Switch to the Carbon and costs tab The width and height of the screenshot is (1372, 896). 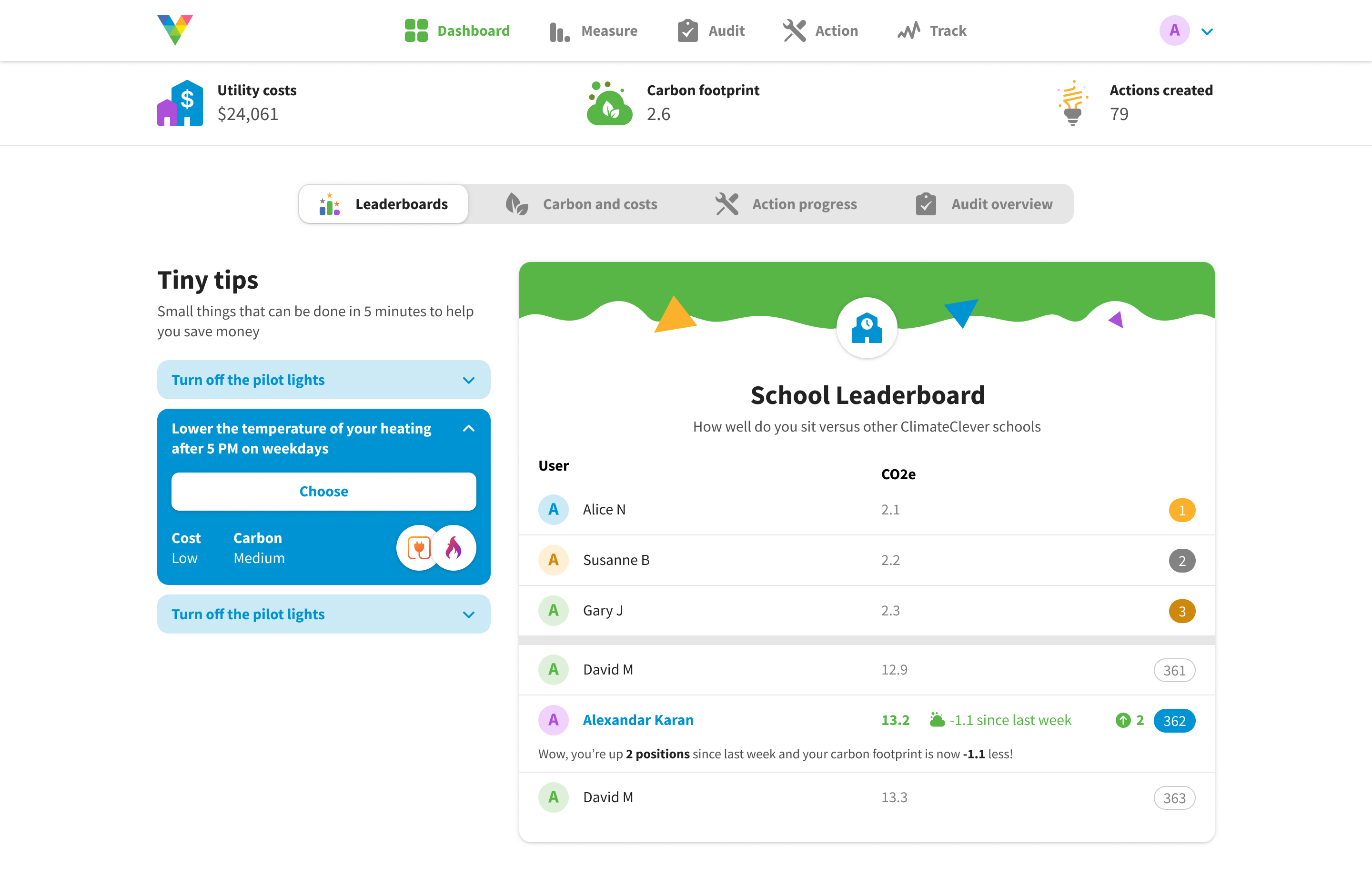(x=581, y=204)
